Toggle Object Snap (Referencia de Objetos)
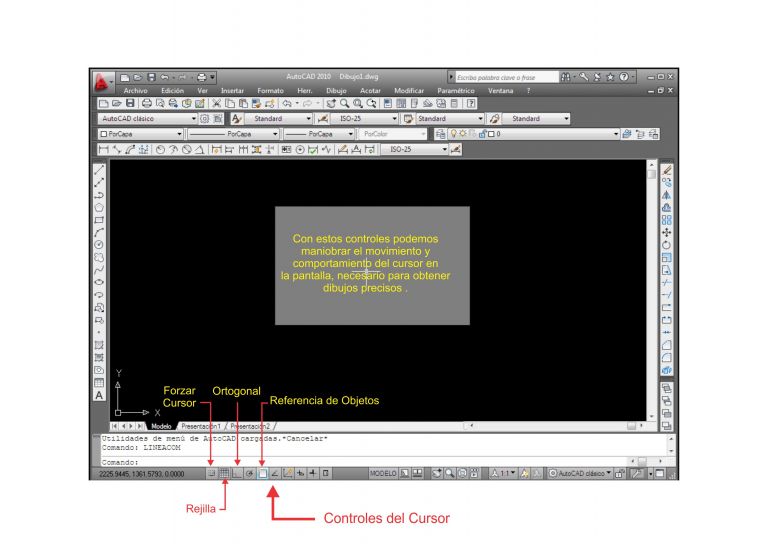770x544 pixels. point(262,474)
